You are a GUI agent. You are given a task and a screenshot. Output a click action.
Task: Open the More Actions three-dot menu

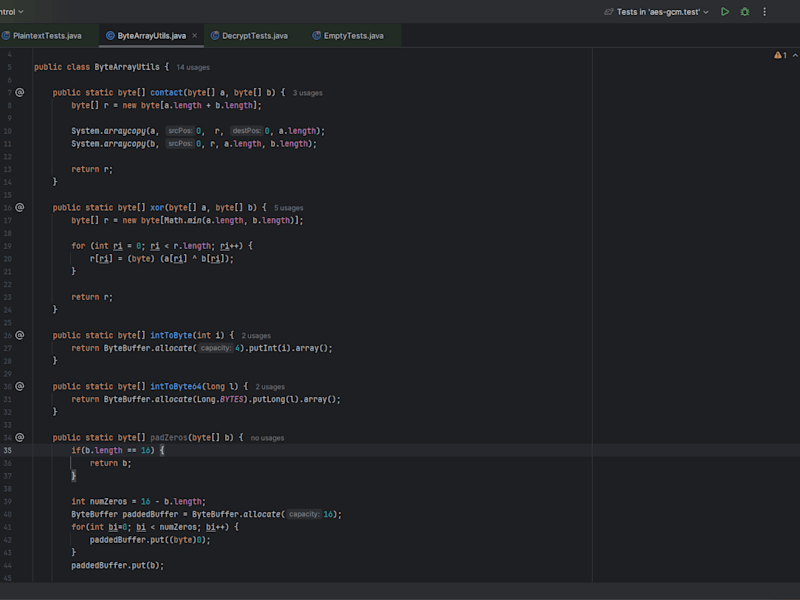(x=764, y=12)
